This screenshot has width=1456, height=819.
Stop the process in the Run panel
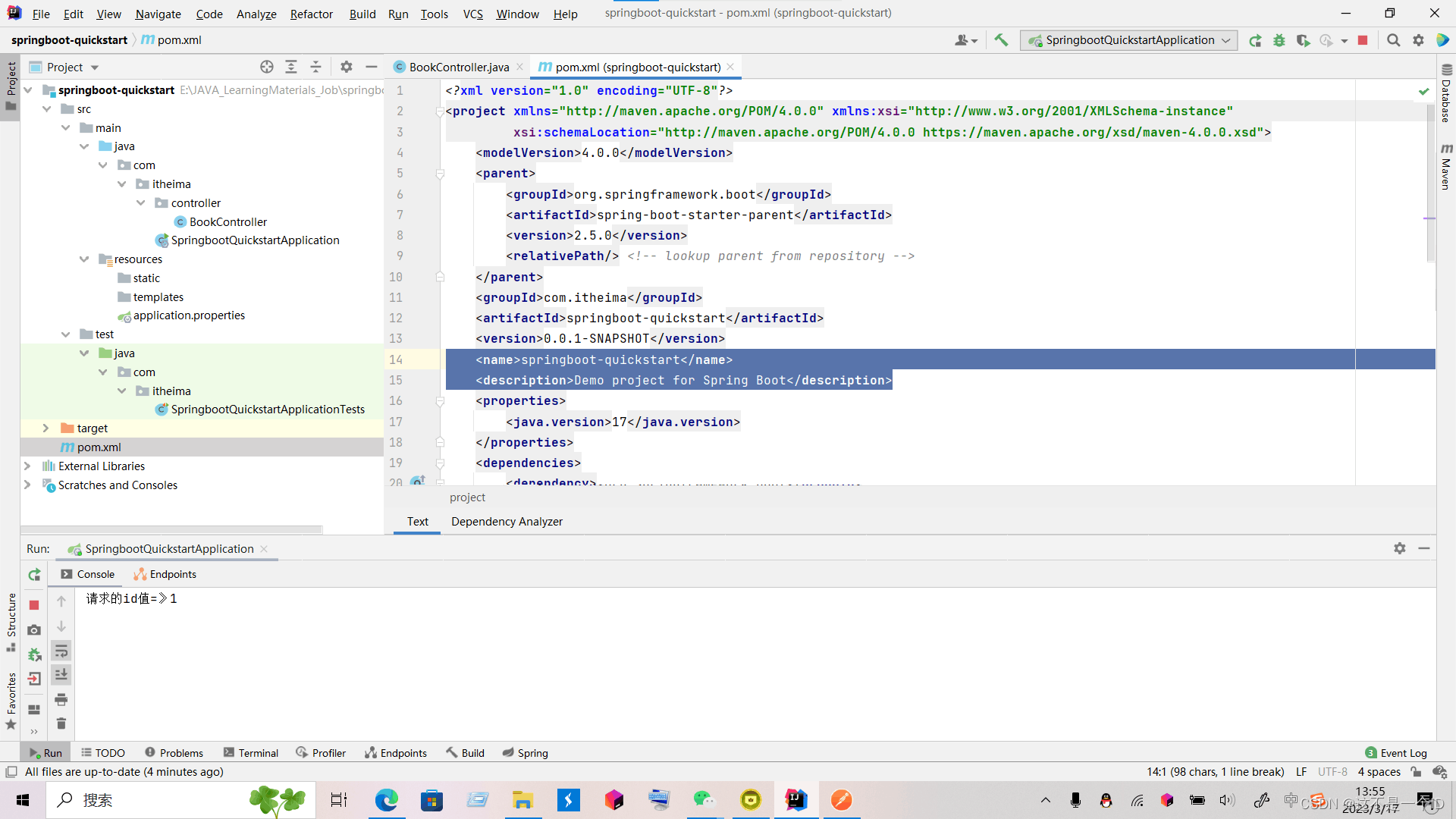click(x=34, y=605)
